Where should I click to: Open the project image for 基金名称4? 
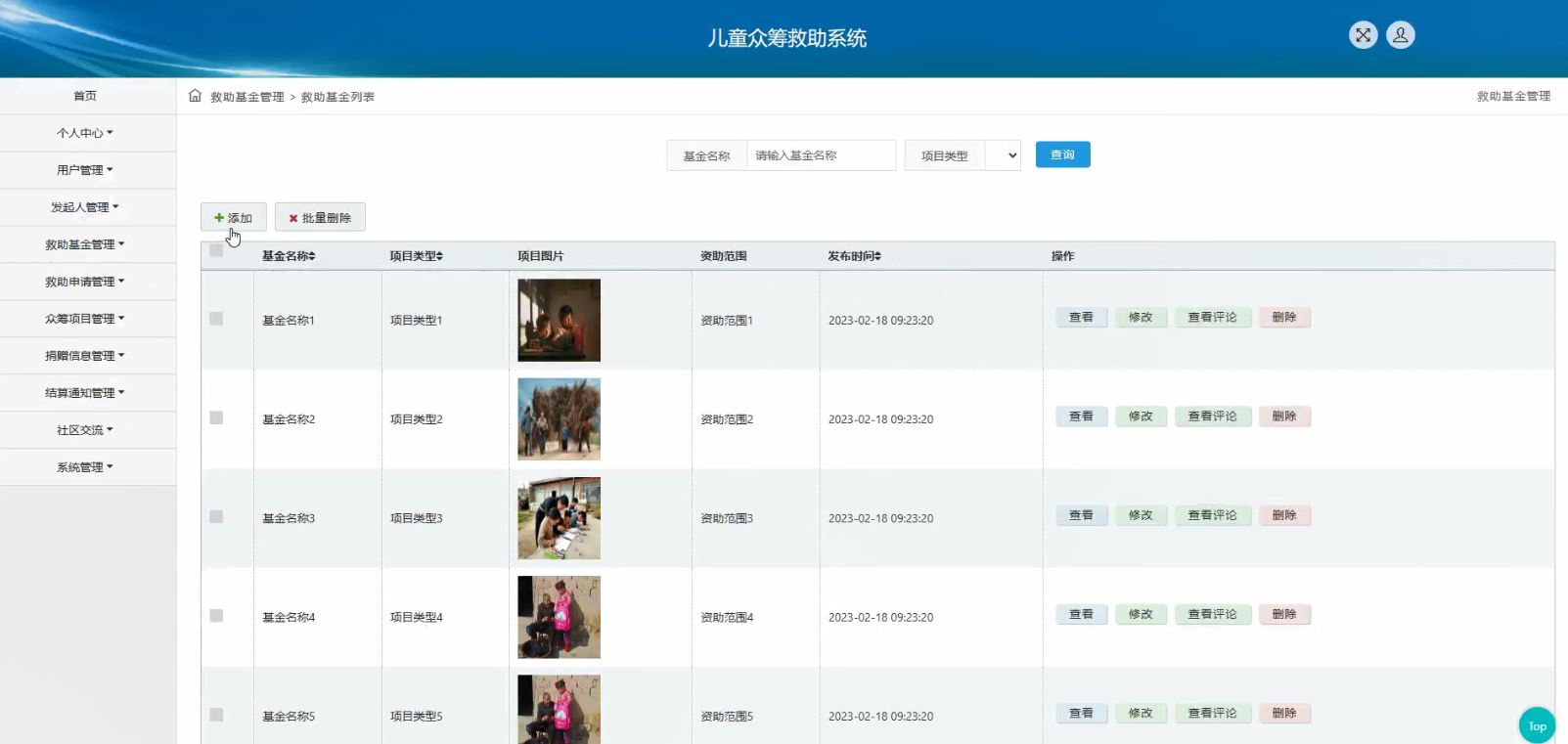(559, 617)
